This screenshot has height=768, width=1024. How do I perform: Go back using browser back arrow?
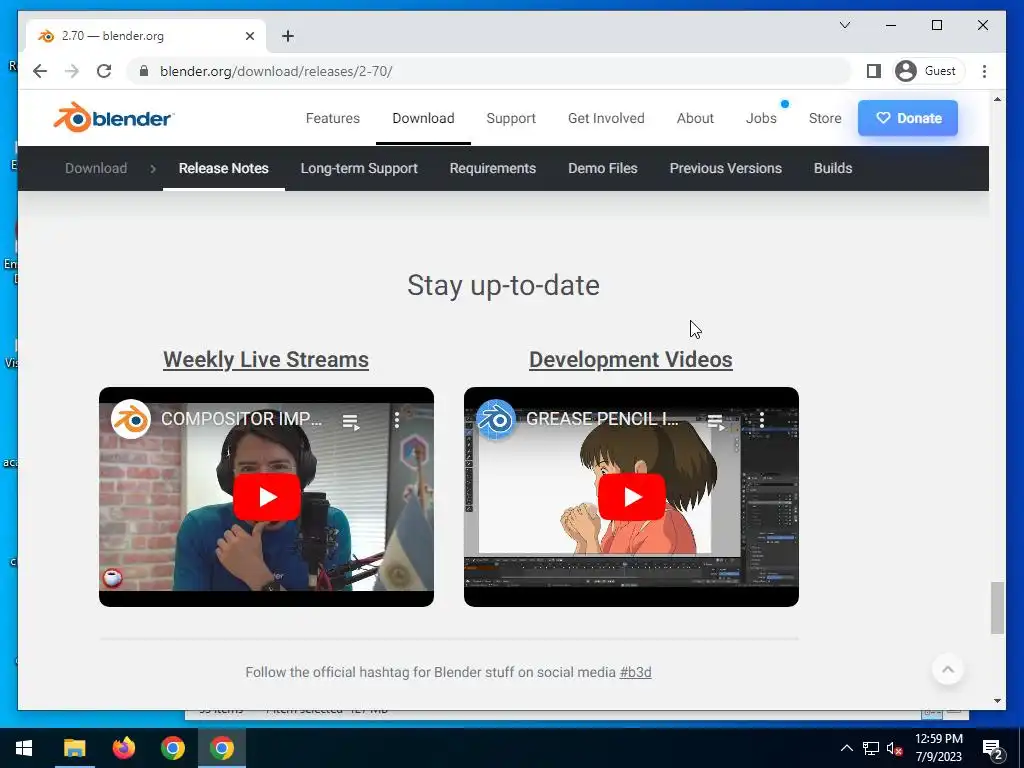pyautogui.click(x=40, y=71)
